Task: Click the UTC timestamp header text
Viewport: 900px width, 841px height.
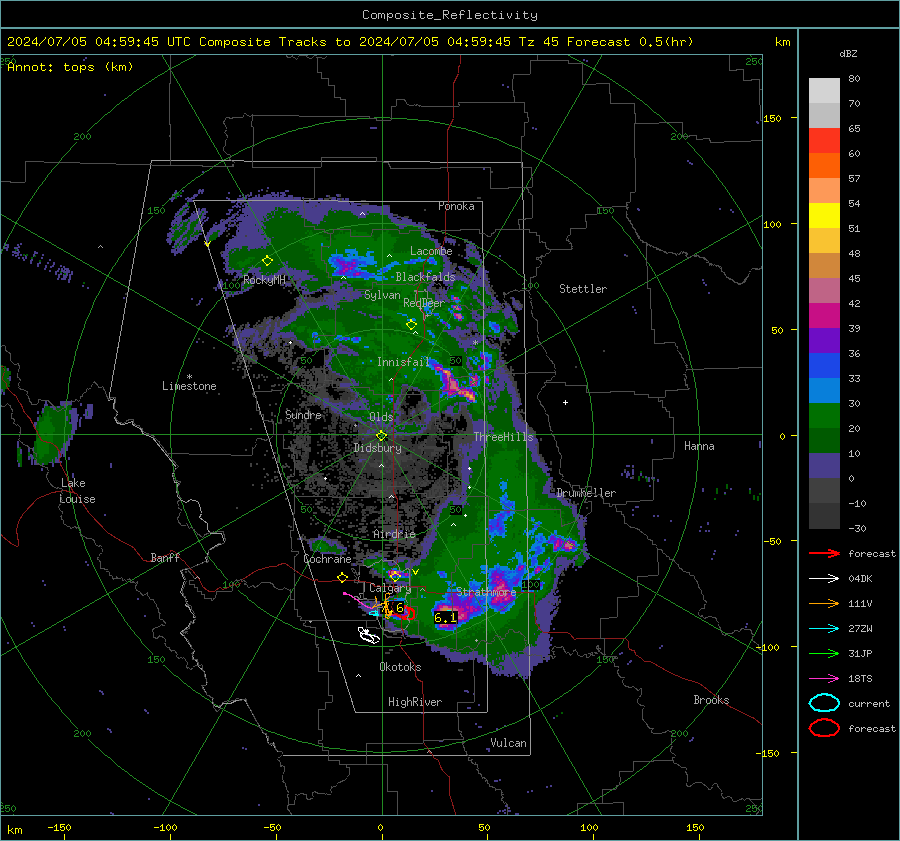Action: pos(99,42)
